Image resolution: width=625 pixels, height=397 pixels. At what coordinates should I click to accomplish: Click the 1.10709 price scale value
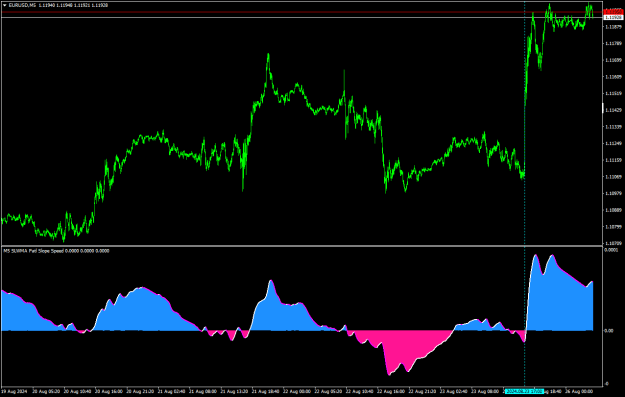click(613, 243)
